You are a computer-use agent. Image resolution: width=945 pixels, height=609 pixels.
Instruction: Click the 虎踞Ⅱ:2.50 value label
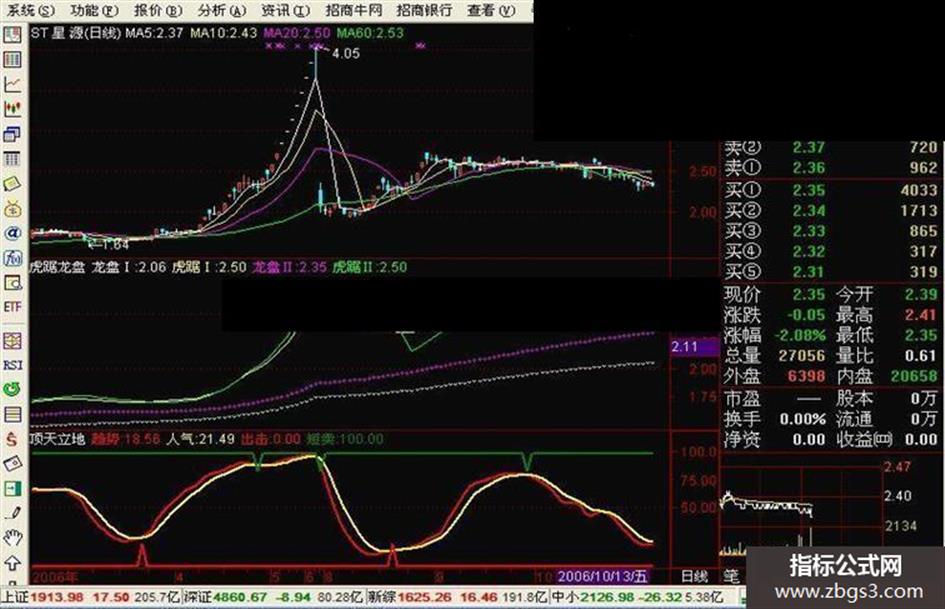(x=369, y=267)
